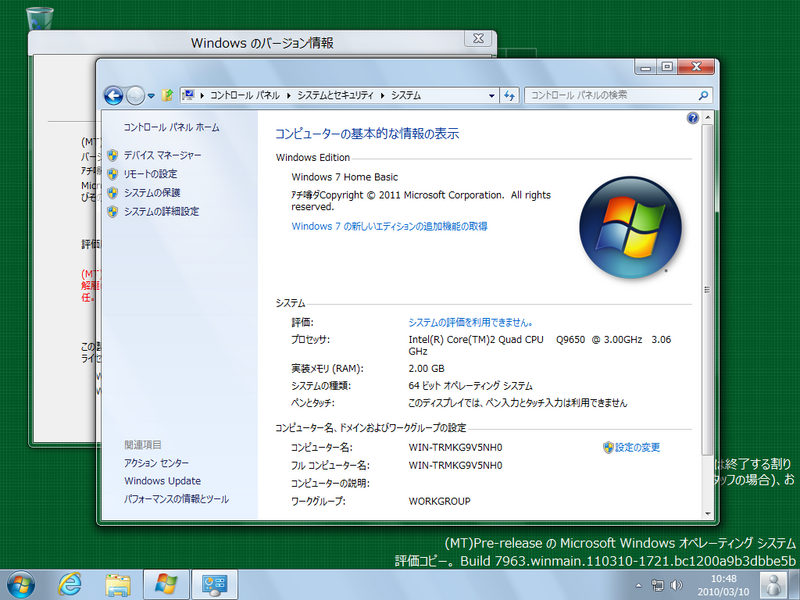Expand arrow before システムとセキュリティ breadcrumb
This screenshot has height=600, width=800.
(x=289, y=95)
